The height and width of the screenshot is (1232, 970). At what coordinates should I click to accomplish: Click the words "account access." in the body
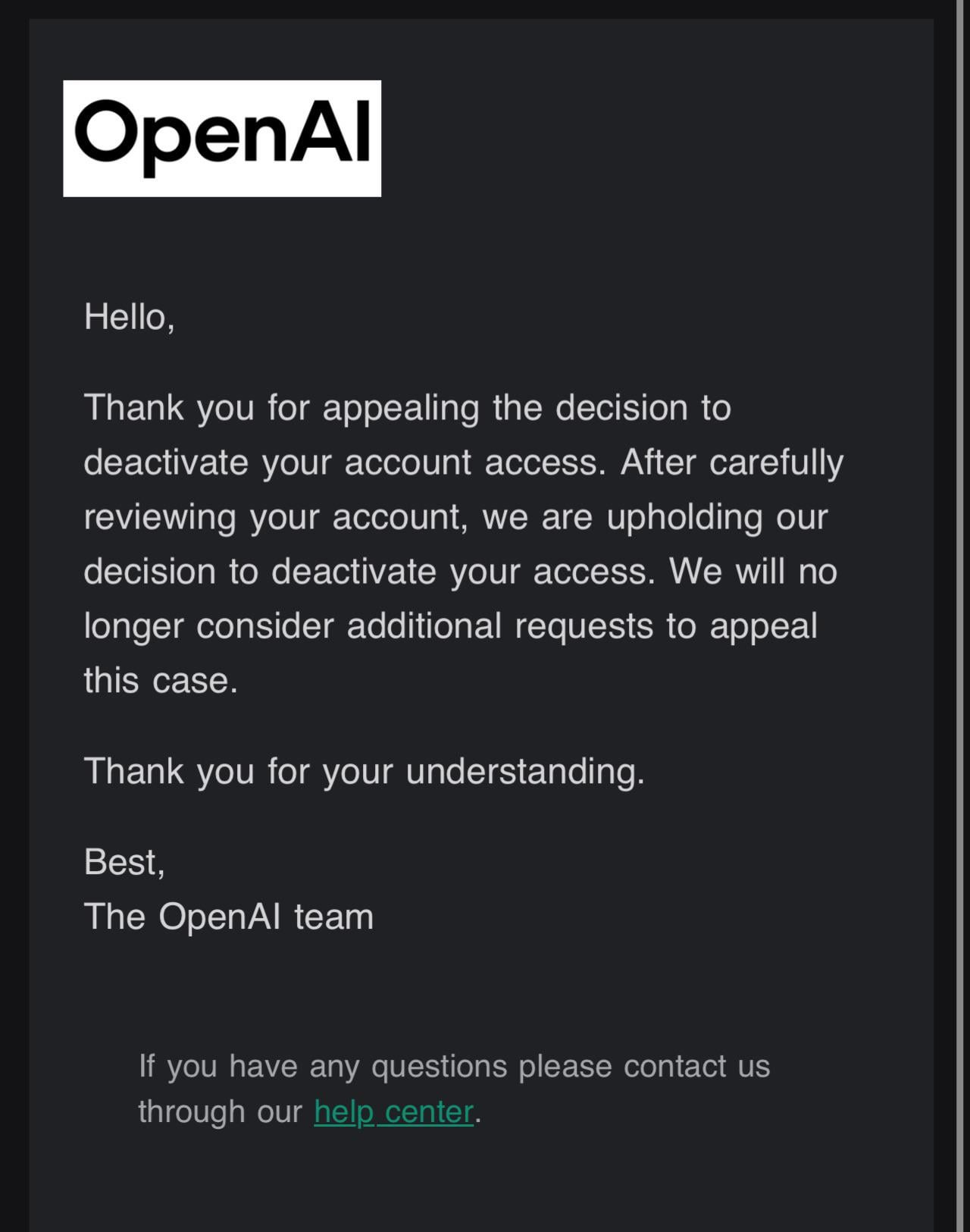tap(475, 462)
